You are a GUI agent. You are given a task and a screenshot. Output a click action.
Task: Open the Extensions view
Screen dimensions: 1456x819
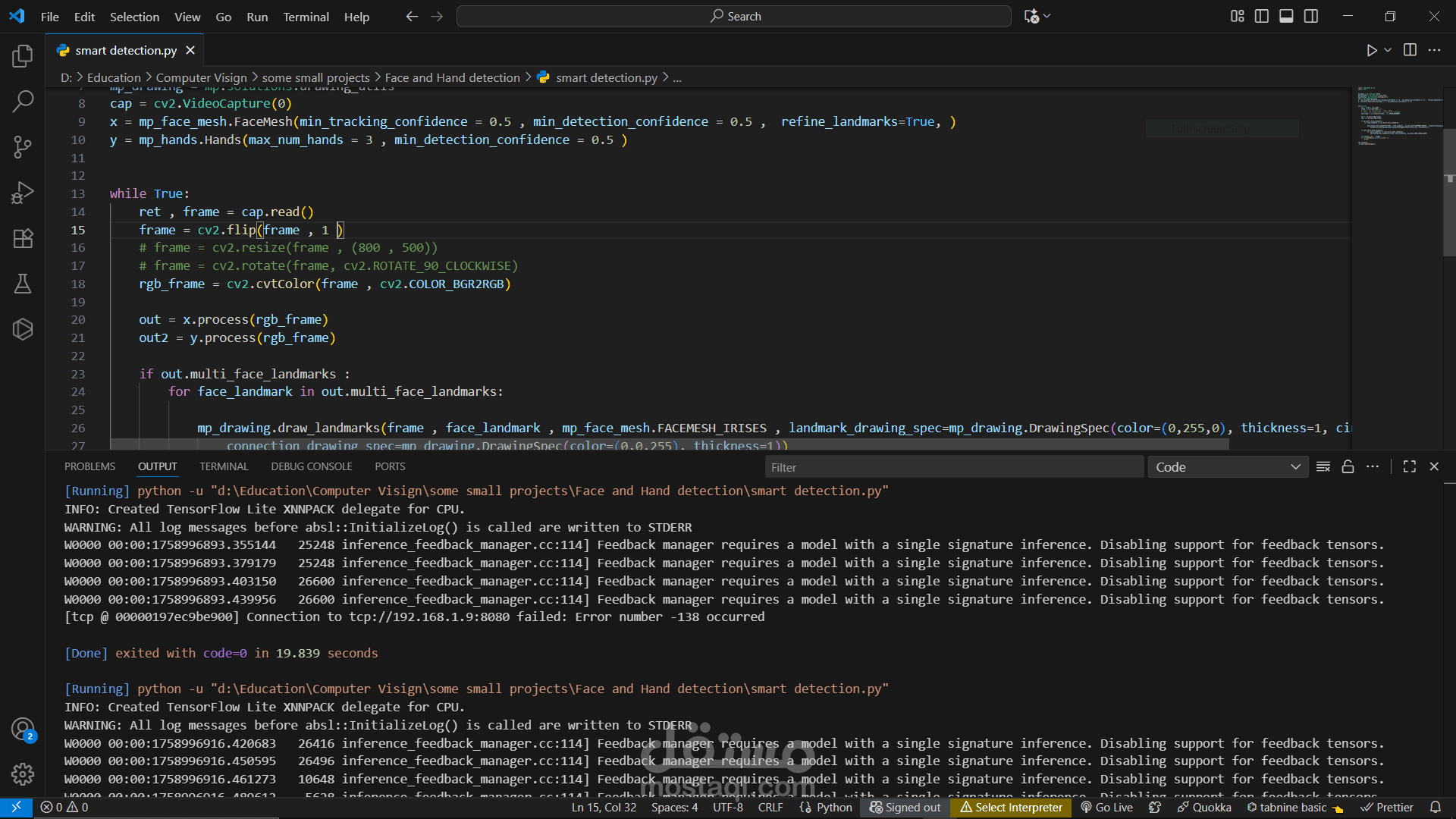[23, 238]
